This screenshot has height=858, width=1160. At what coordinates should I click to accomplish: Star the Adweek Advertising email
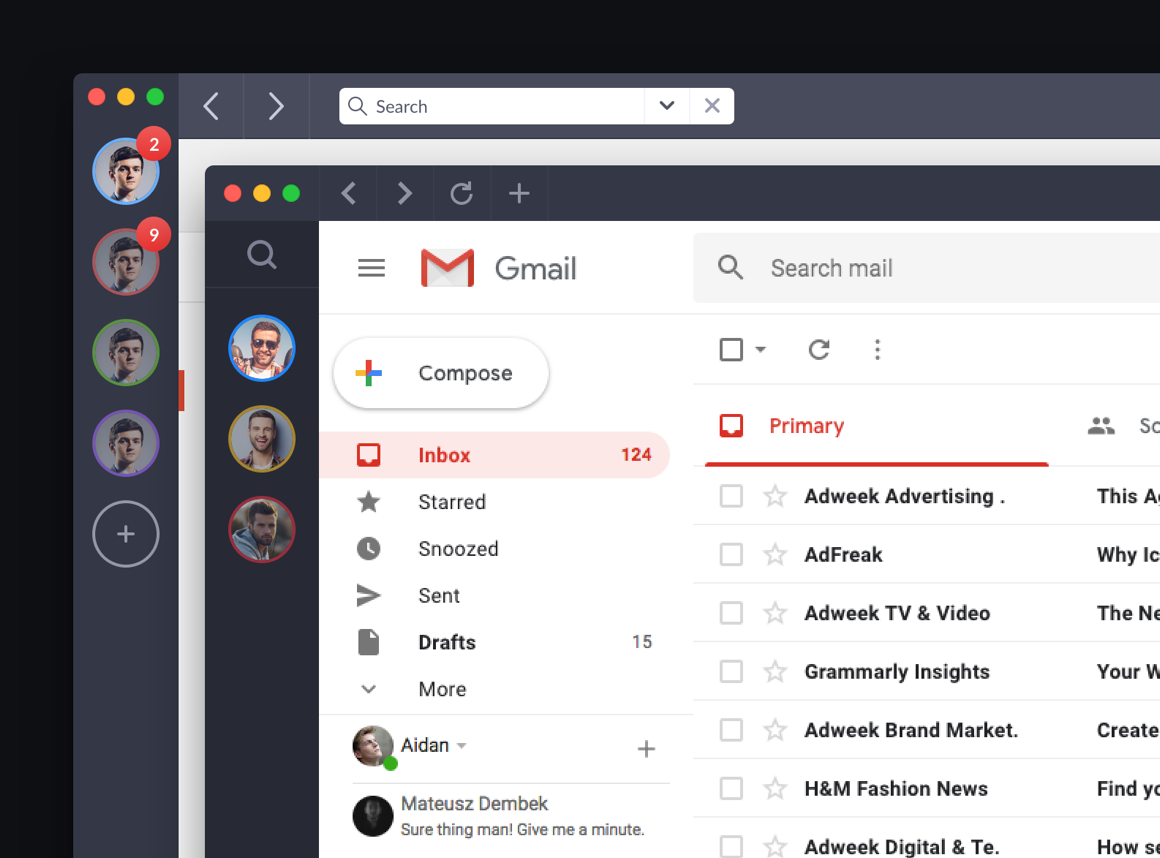click(x=775, y=496)
